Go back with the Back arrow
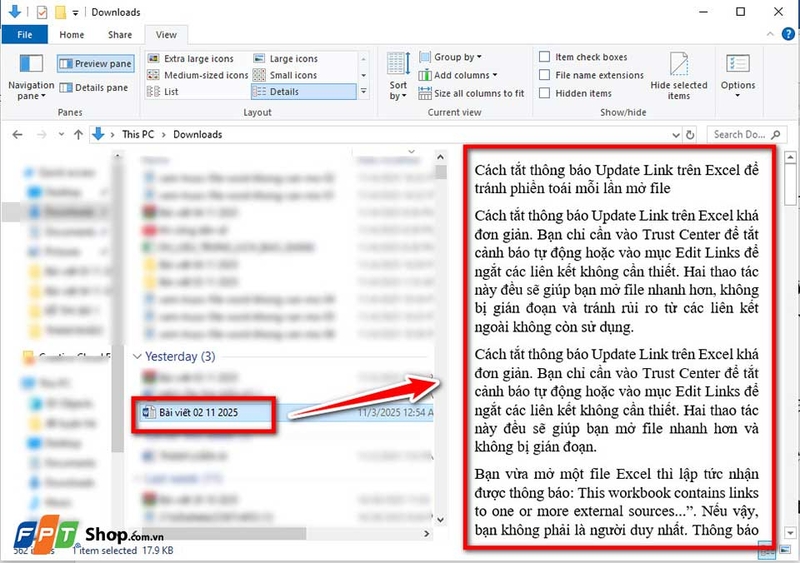Image resolution: width=800 pixels, height=563 pixels. 17,135
